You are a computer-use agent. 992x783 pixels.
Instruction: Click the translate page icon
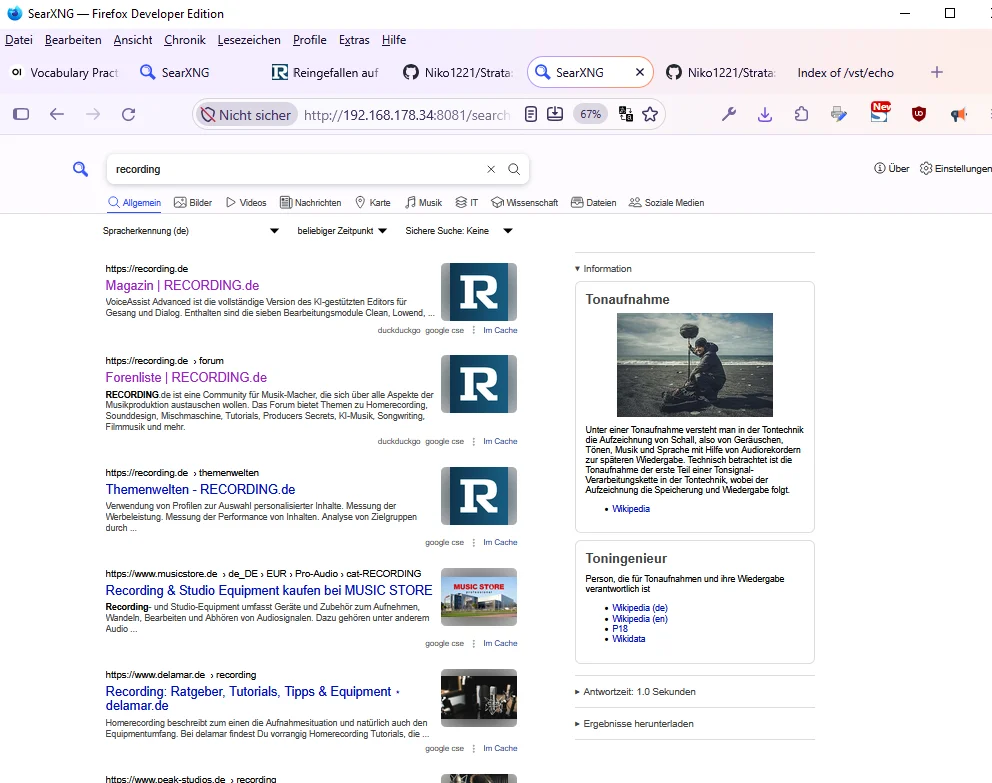tap(626, 114)
